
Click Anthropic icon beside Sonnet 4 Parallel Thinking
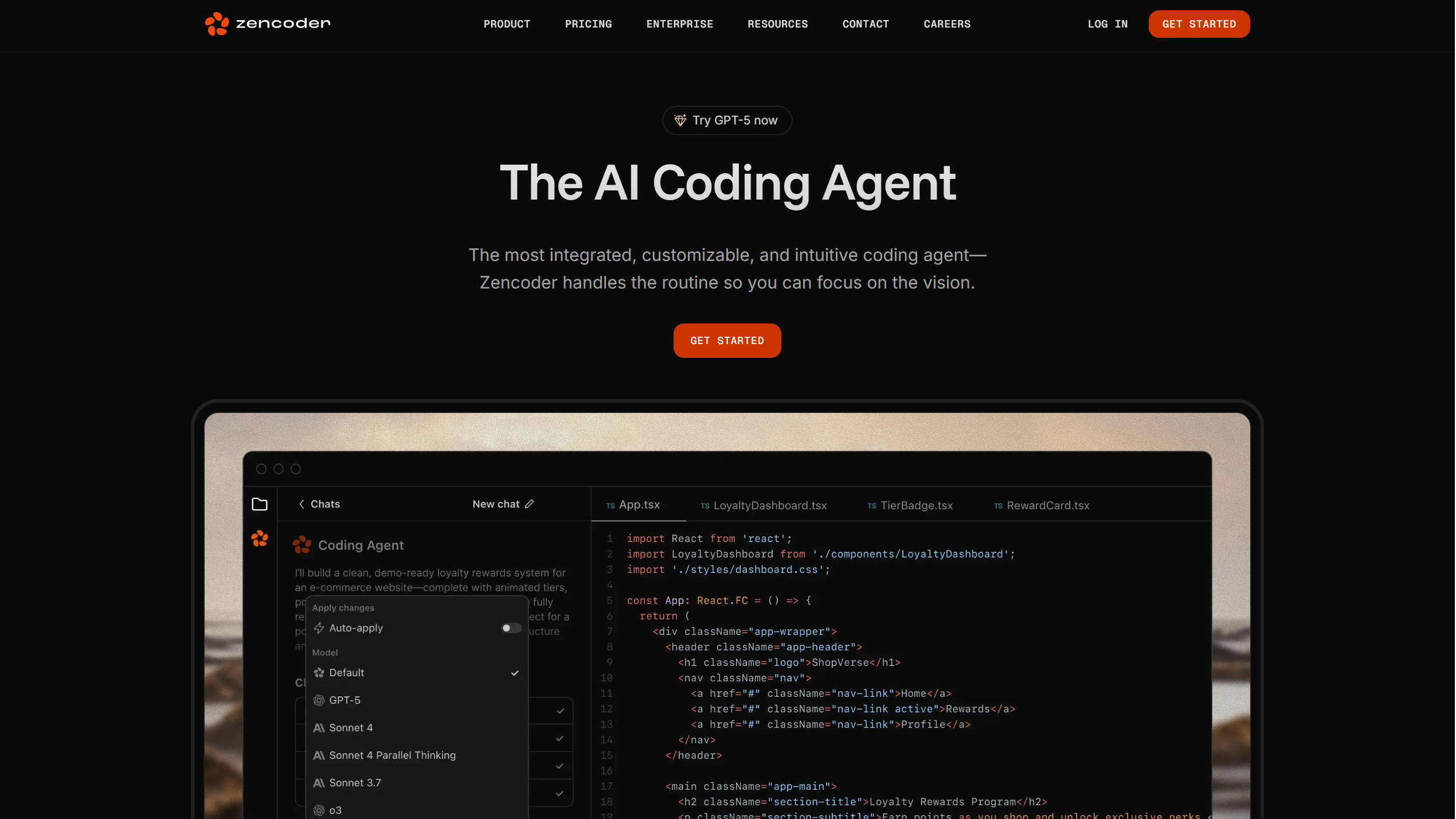tap(319, 755)
